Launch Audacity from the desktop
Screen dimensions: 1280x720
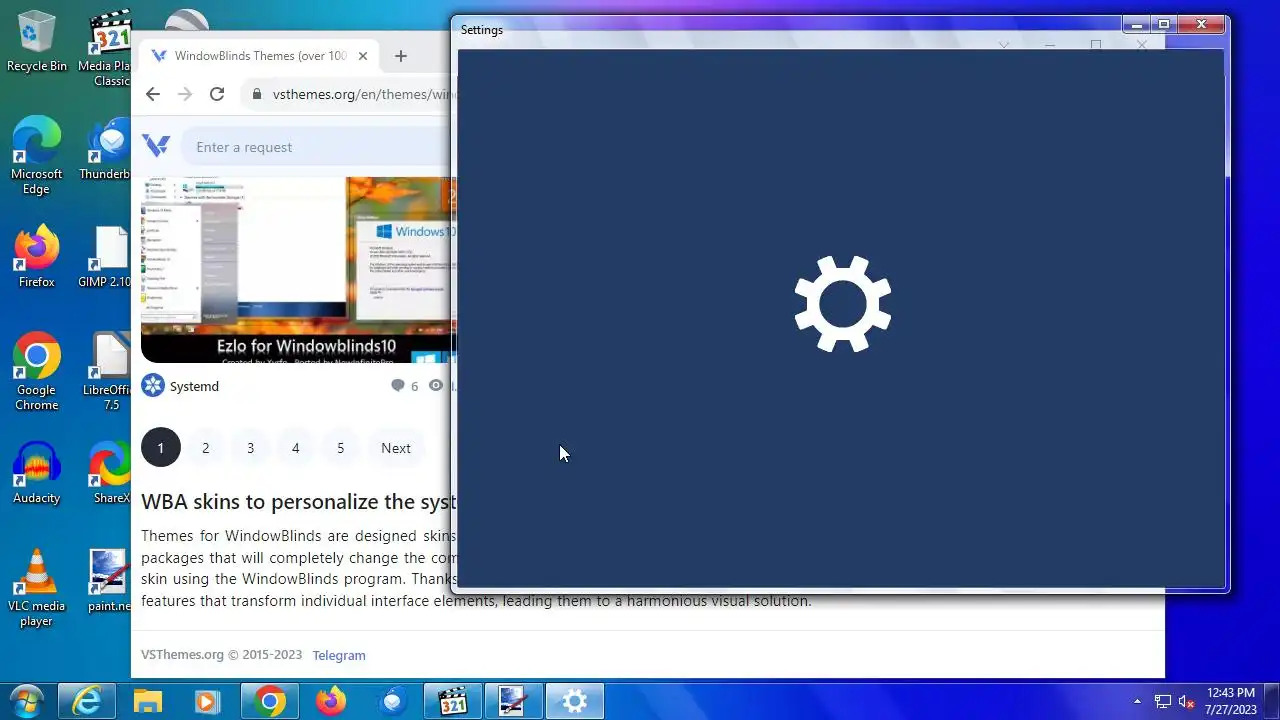[37, 473]
